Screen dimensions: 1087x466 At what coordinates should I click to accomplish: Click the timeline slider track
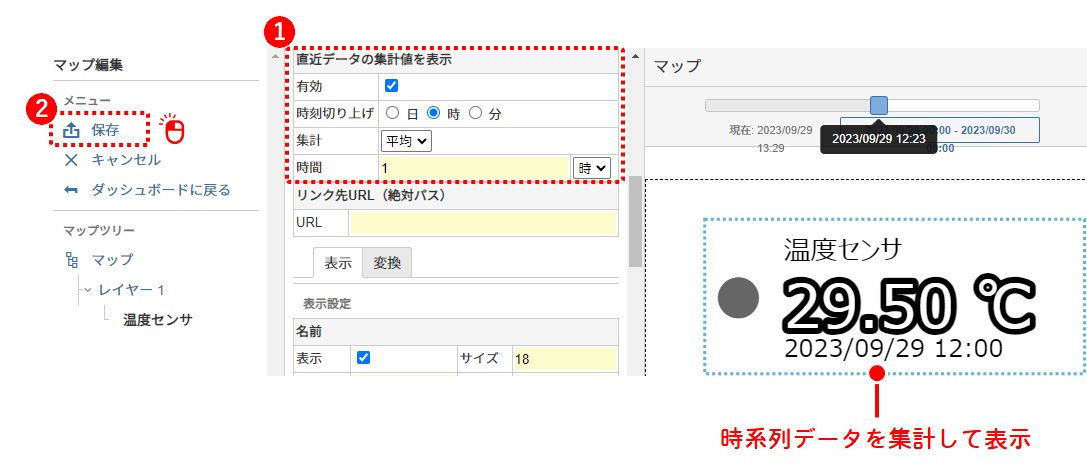pyautogui.click(x=872, y=105)
